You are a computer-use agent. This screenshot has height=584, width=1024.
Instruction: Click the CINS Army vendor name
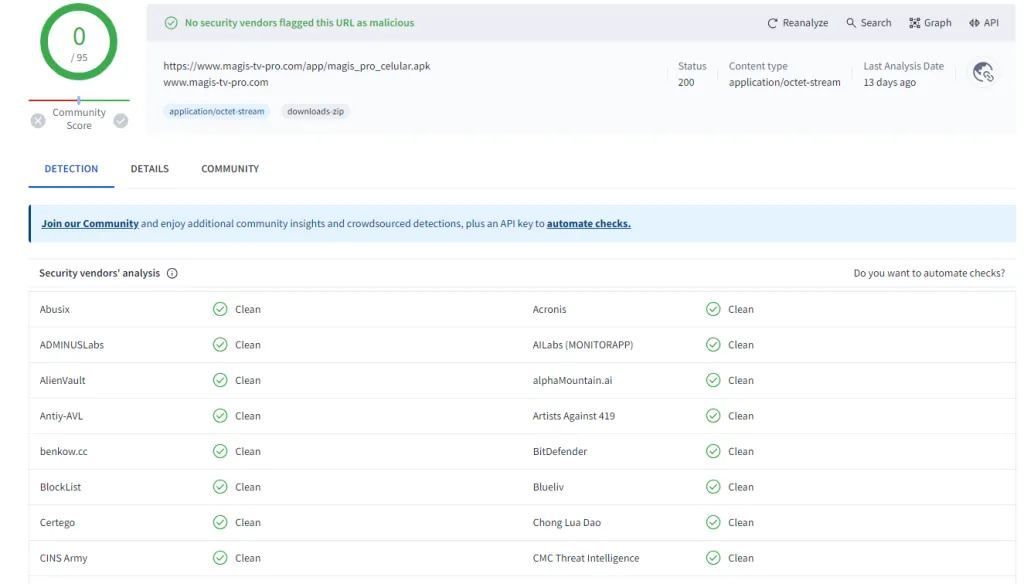tap(63, 558)
